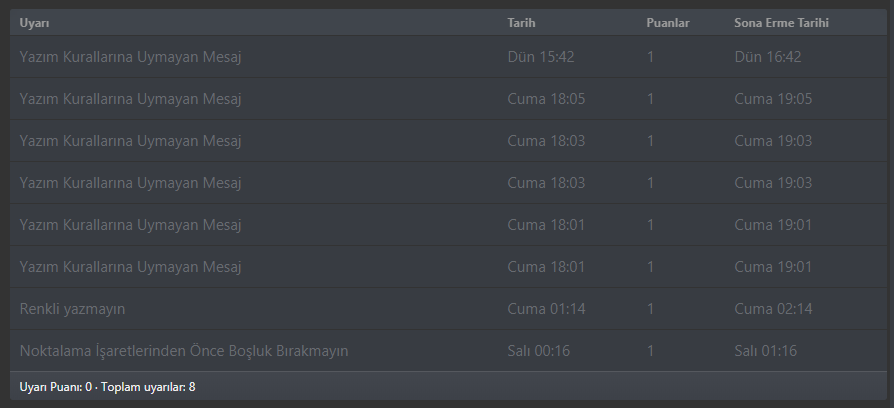This screenshot has width=894, height=408.
Task: Click the "Sona Erme Tarihi" column header
Action: tap(781, 23)
